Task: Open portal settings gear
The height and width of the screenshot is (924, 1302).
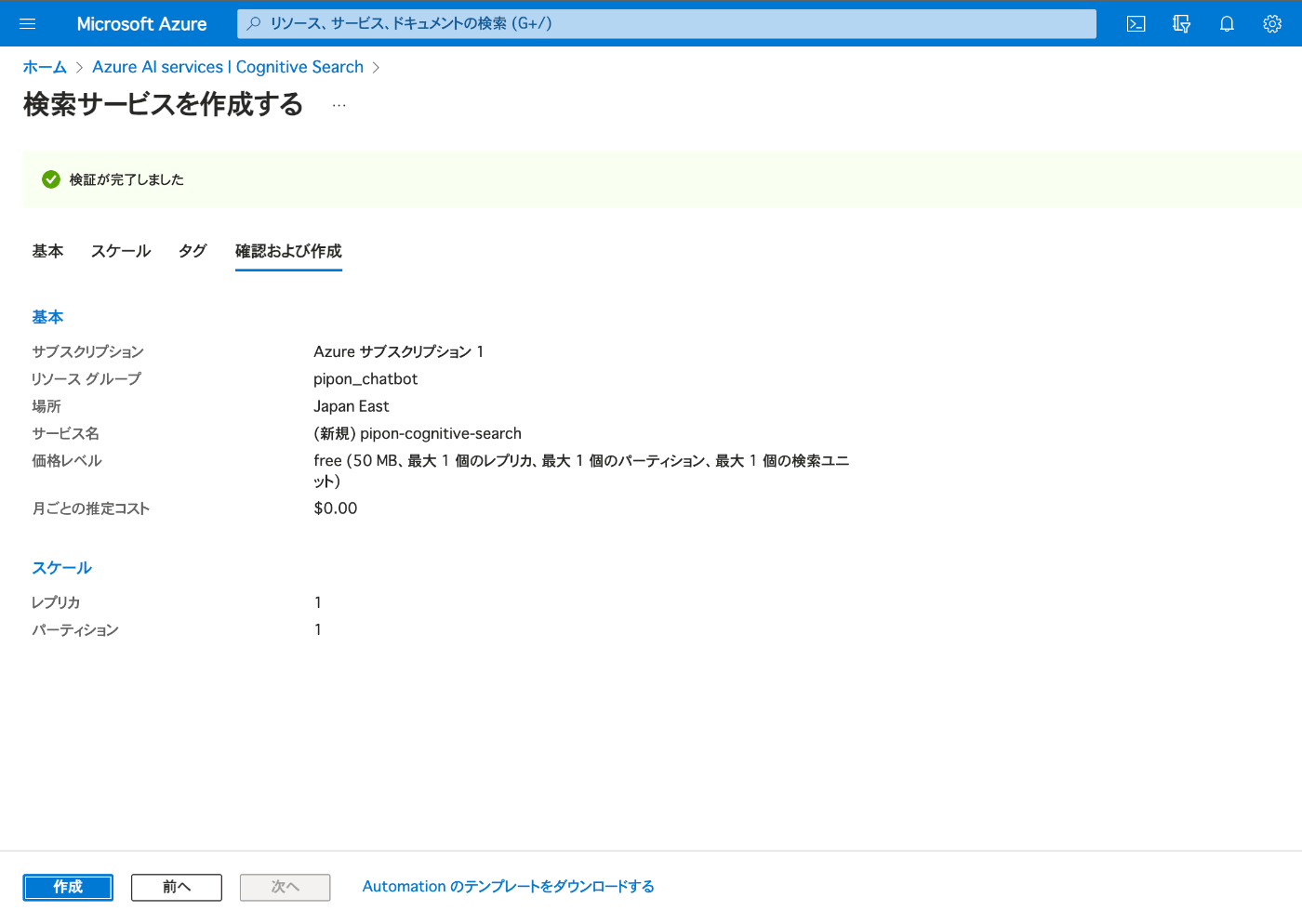Action: click(1272, 24)
